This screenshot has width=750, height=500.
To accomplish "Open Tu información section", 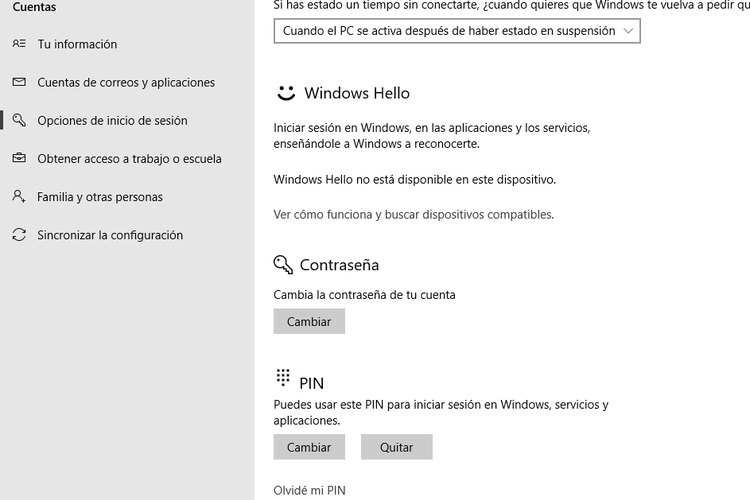I will pyautogui.click(x=77, y=44).
